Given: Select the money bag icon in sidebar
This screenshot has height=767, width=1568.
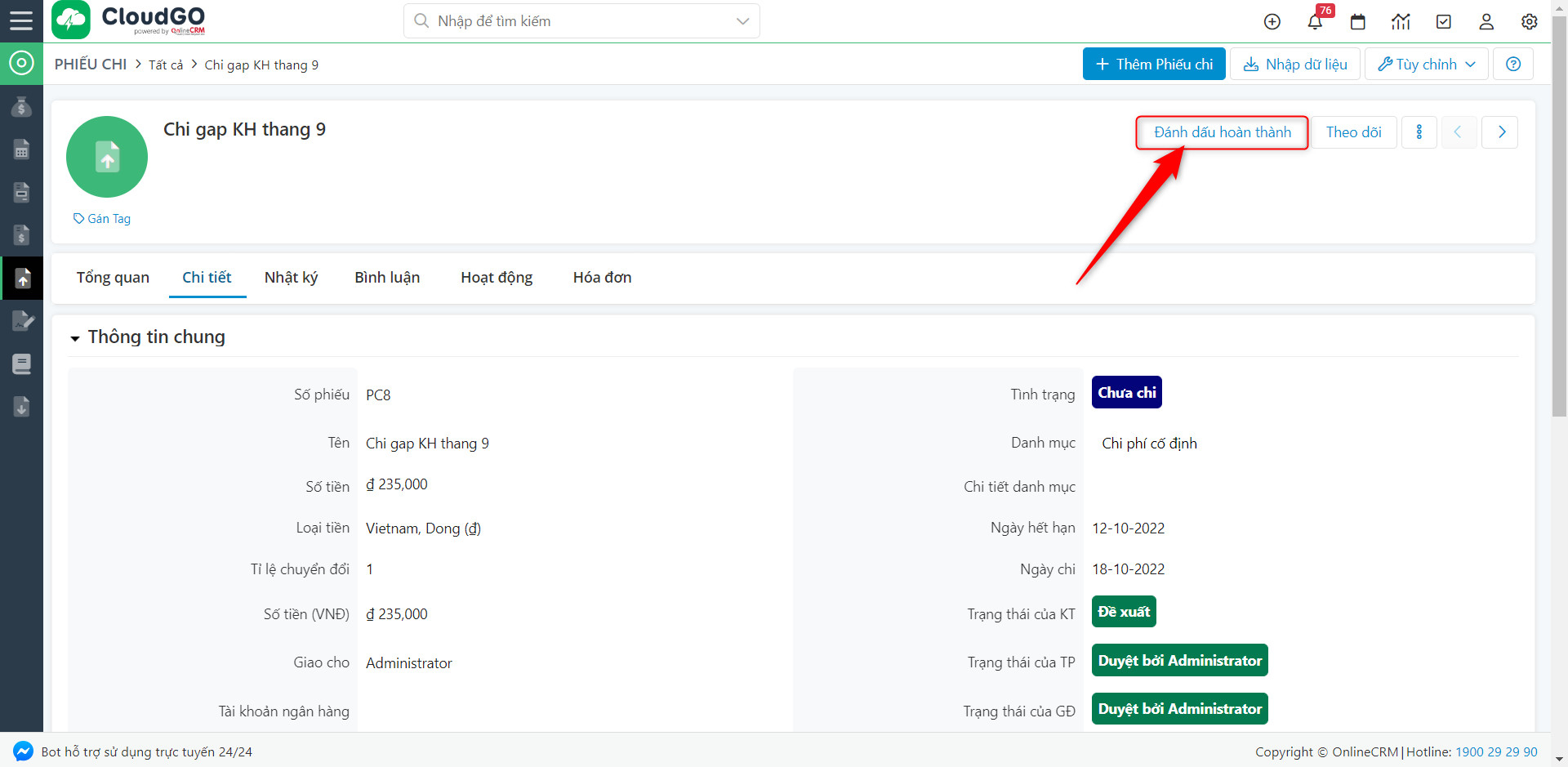Looking at the screenshot, I should pyautogui.click(x=20, y=106).
